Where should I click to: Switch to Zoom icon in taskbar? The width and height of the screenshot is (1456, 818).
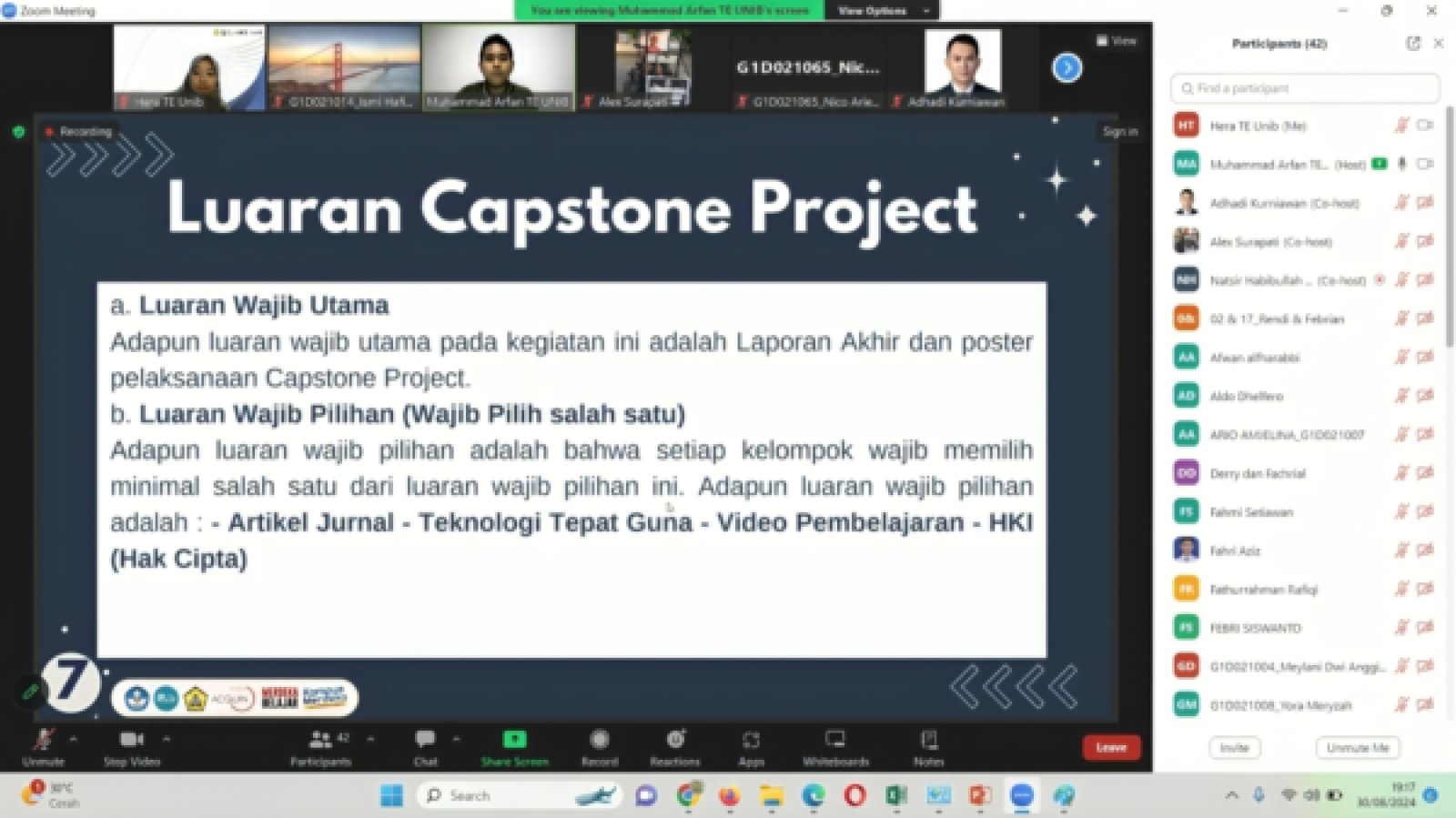tap(1022, 795)
